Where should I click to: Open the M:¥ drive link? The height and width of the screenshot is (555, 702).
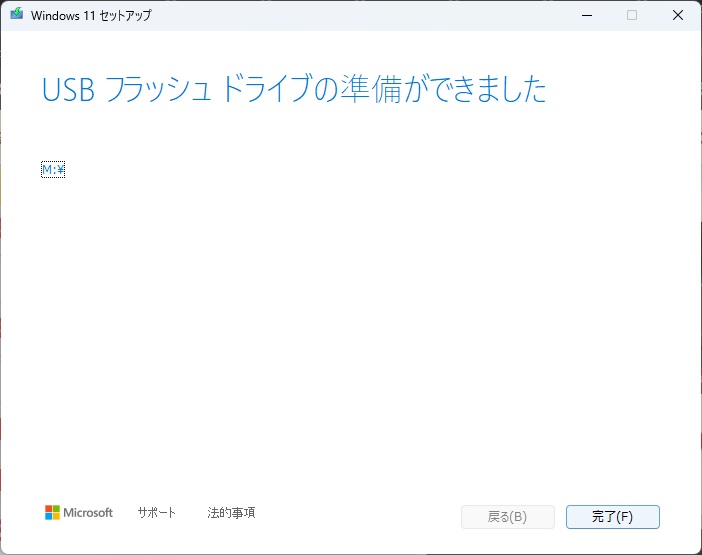tap(53, 170)
